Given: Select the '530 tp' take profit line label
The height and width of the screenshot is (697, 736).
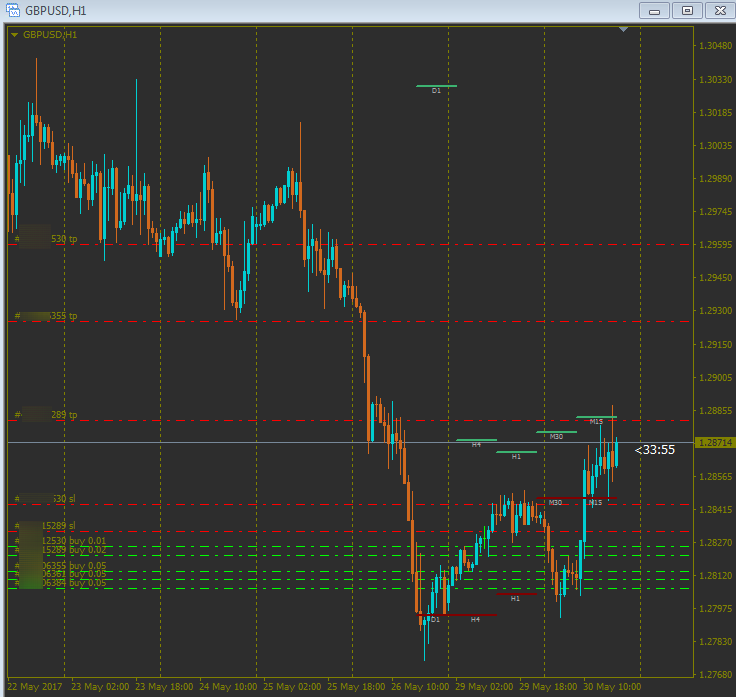Looking at the screenshot, I should (64, 239).
